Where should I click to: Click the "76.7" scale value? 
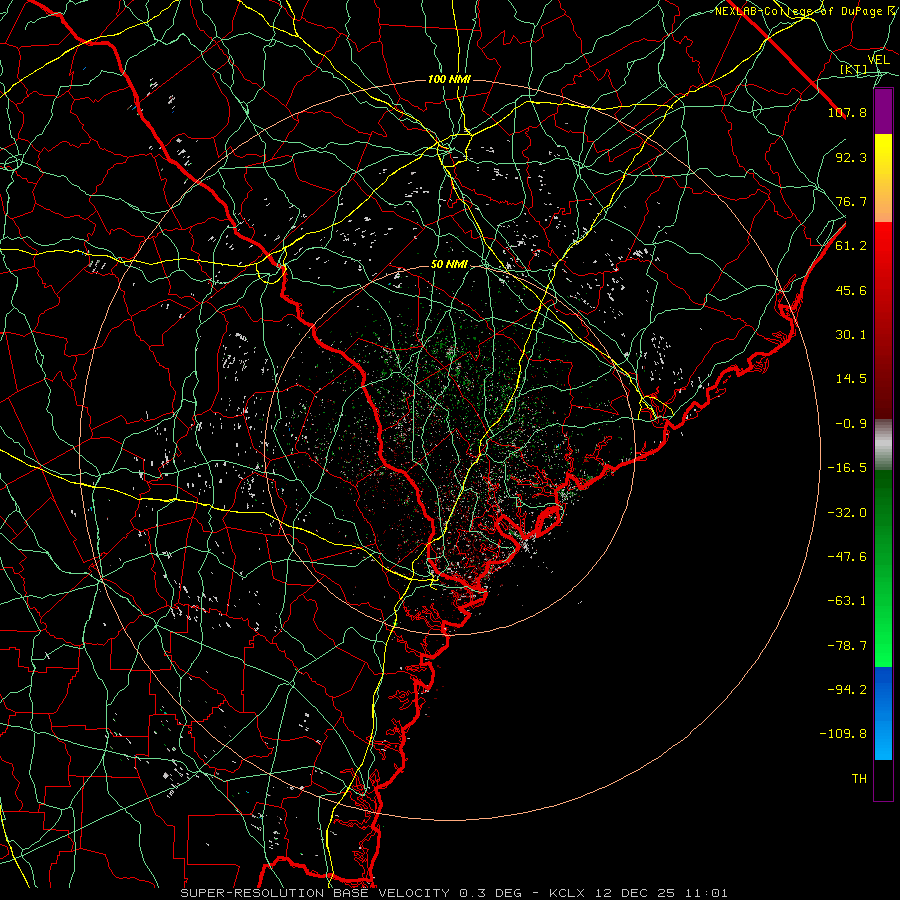click(x=851, y=201)
